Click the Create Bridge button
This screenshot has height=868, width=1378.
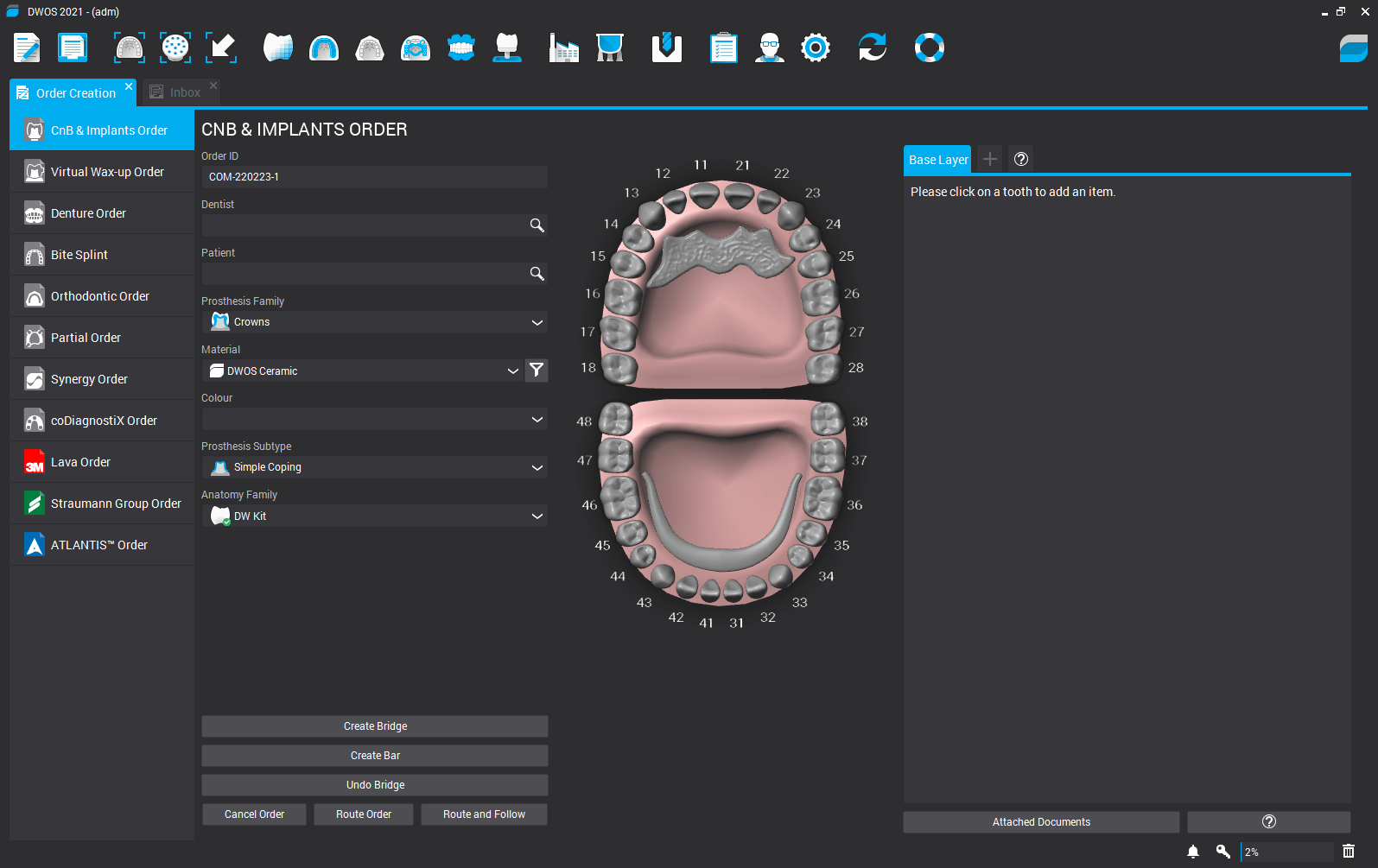click(375, 726)
